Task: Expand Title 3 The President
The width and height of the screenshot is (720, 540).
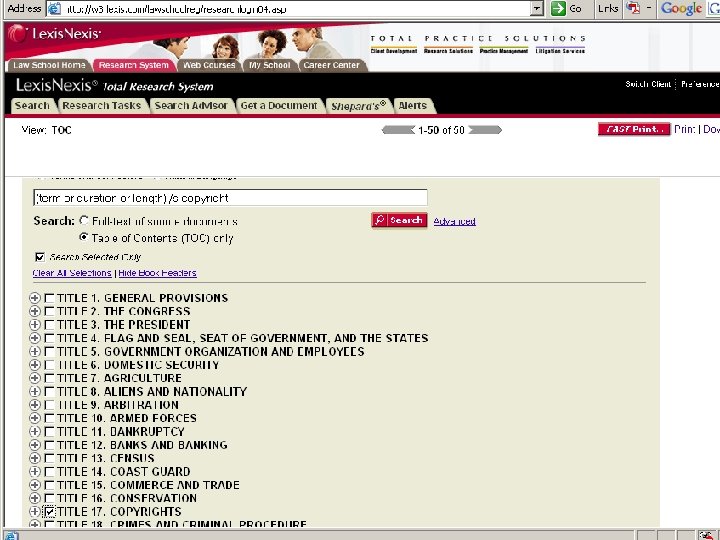Action: point(34,325)
